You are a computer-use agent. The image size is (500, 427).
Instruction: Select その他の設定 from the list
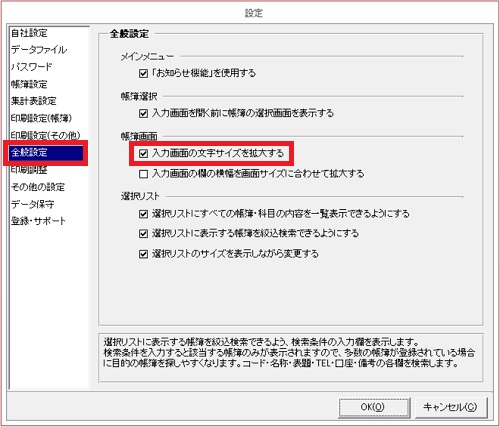(38, 187)
